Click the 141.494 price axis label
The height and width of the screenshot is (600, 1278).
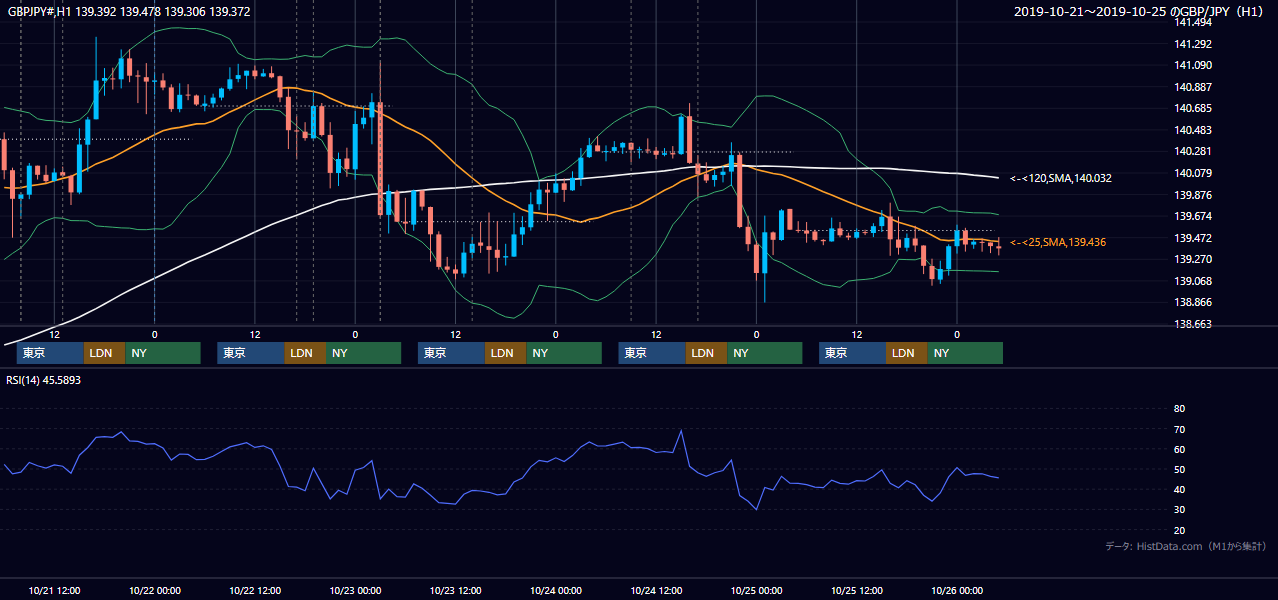1193,23
